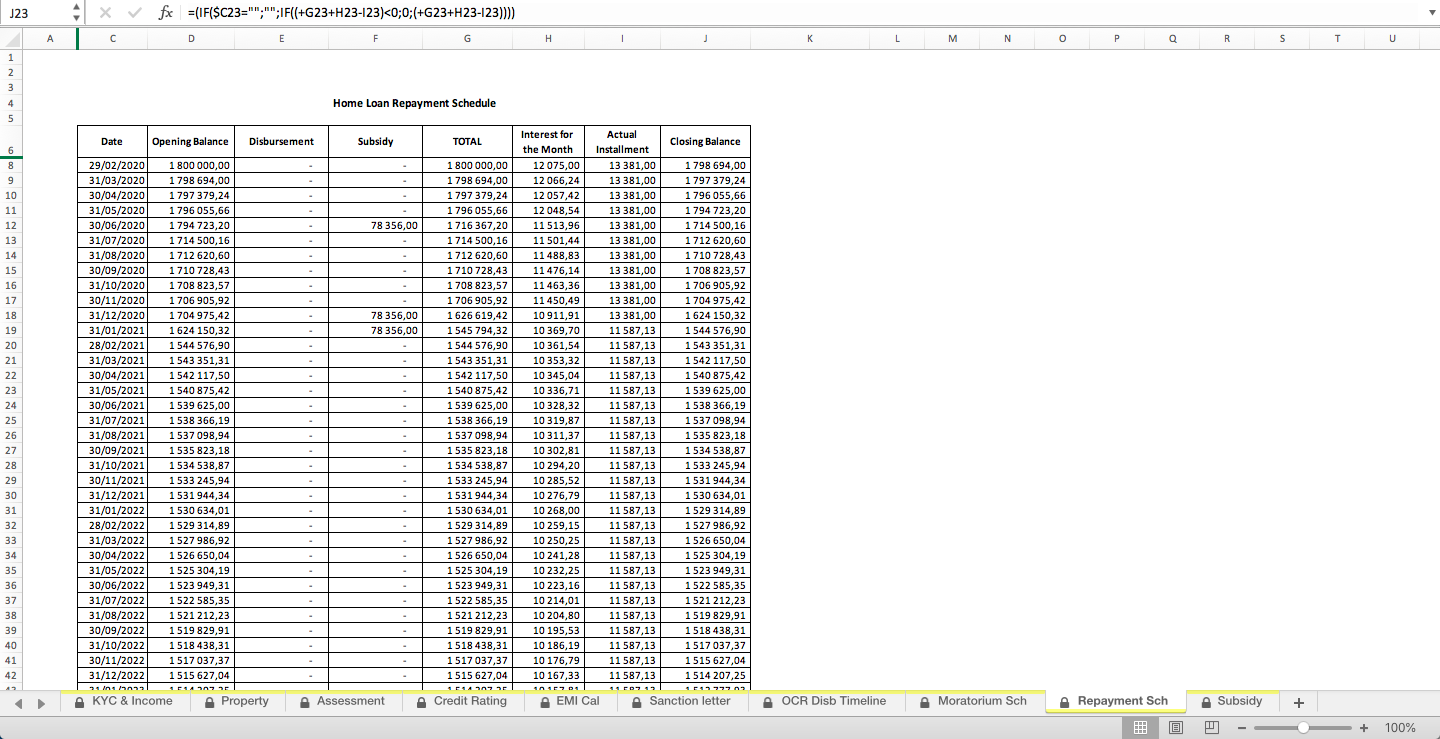The image size is (1440, 739).
Task: Select row 4 header
Action: pos(10,103)
